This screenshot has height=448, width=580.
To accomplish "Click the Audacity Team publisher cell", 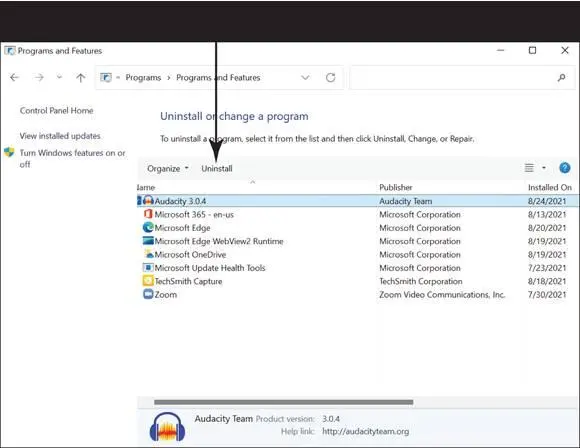I will coord(406,201).
